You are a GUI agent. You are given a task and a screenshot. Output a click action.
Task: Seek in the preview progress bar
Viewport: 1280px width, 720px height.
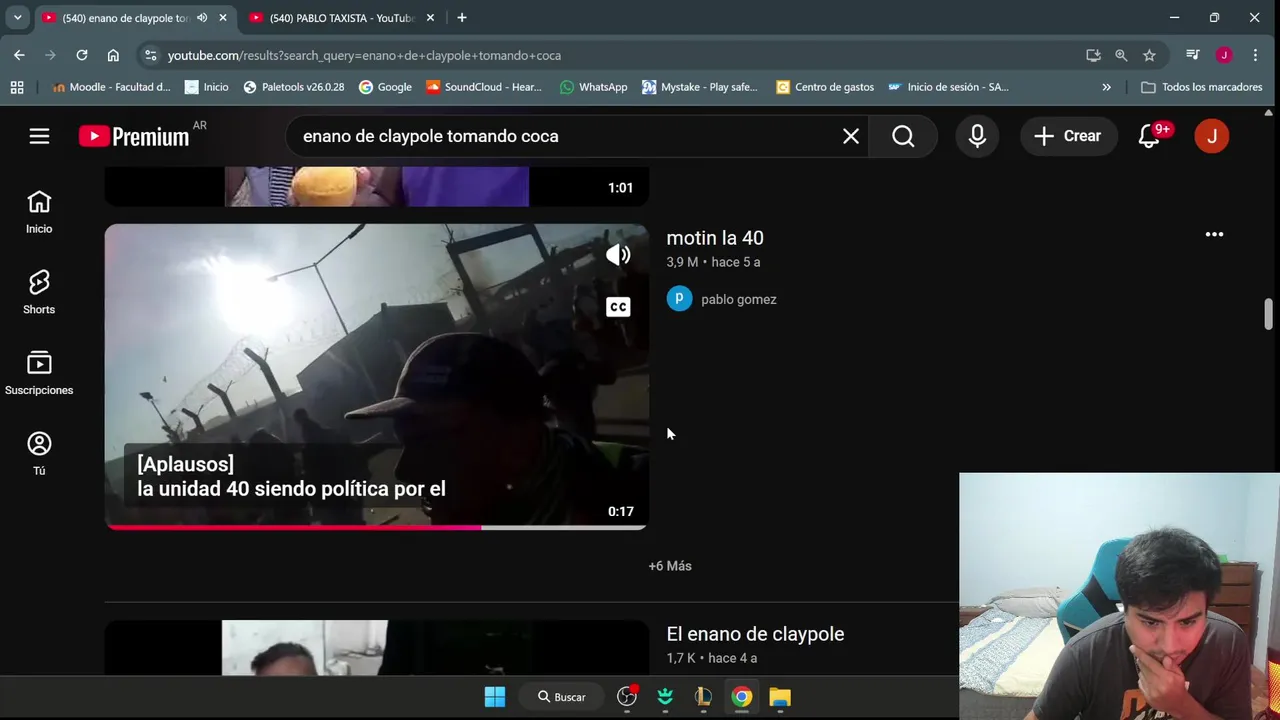coord(377,527)
